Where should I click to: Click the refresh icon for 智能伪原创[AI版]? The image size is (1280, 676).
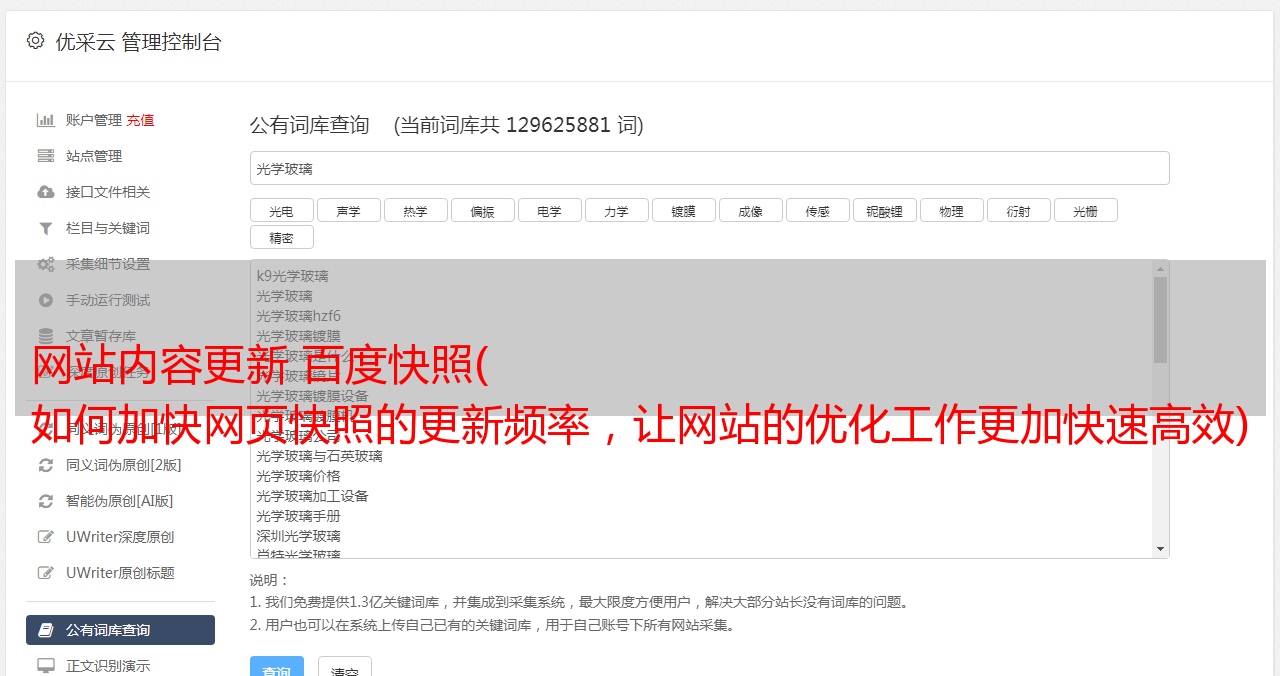46,501
